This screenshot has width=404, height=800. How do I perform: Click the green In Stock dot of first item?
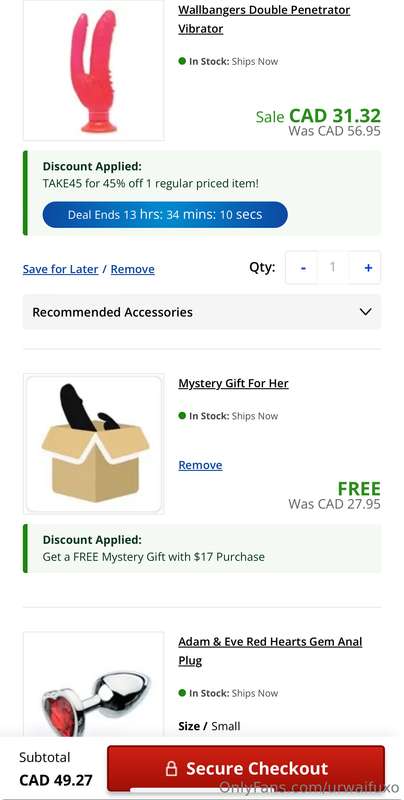click(182, 61)
